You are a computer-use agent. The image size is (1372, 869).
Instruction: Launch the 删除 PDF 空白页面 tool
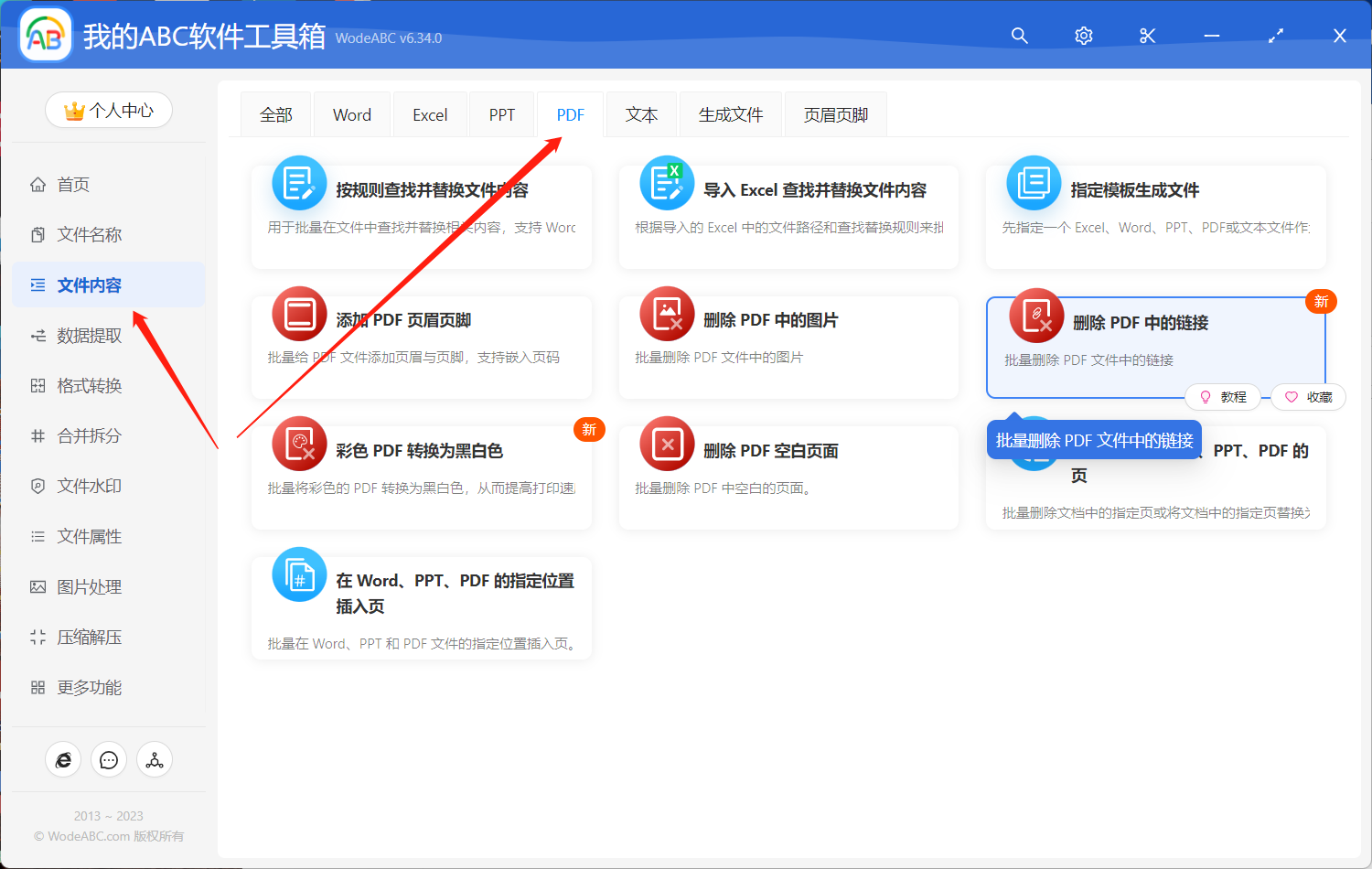[x=787, y=476]
